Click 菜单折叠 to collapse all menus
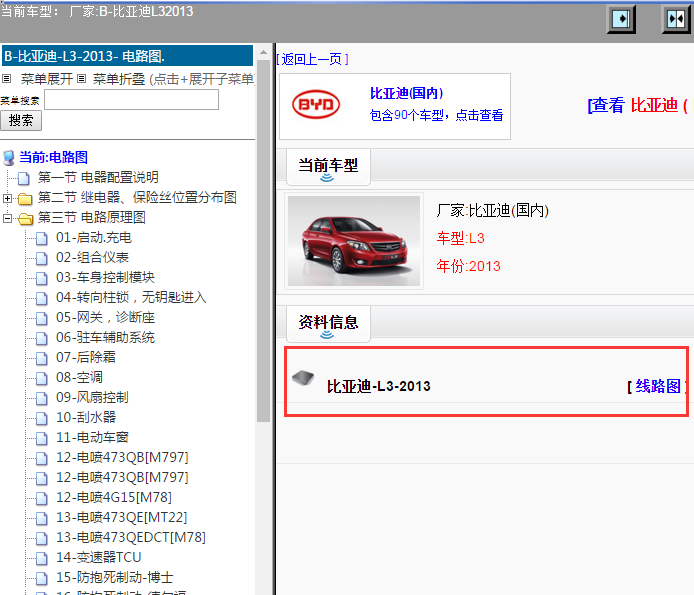This screenshot has width=694, height=595. pyautogui.click(x=119, y=79)
